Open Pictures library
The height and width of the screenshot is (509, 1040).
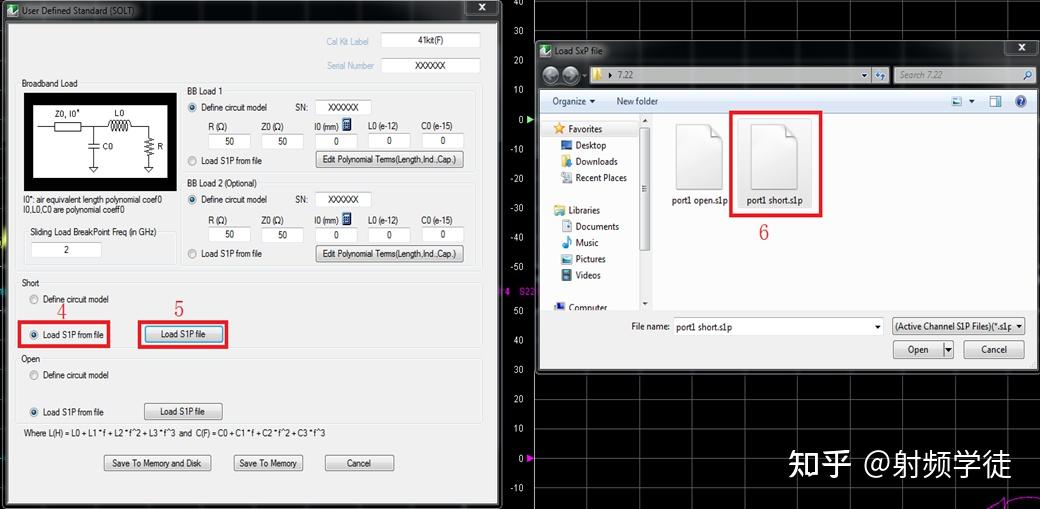pyautogui.click(x=584, y=259)
